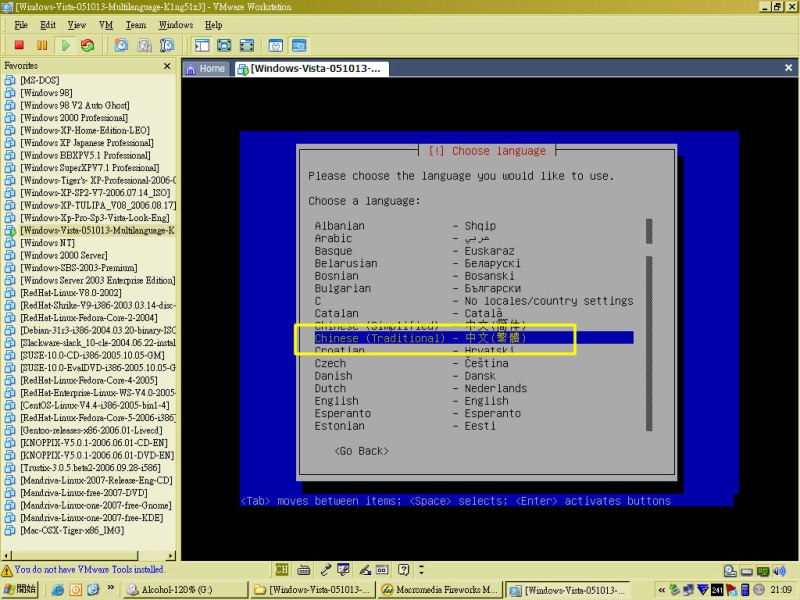Click the VM icon beside [Trustix-3.0.5.beta2]

pyautogui.click(x=10, y=468)
